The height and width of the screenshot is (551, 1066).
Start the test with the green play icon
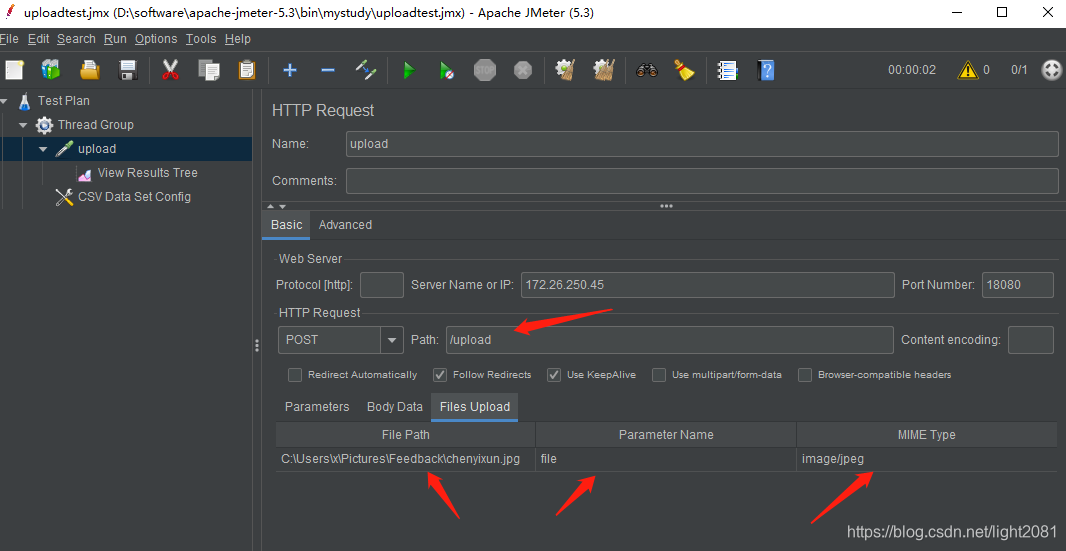[x=409, y=69]
